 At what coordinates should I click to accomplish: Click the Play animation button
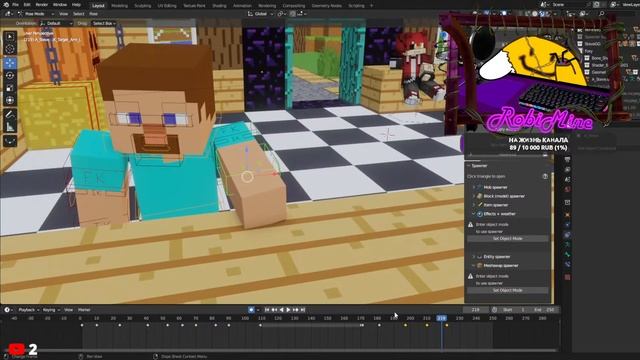(288, 310)
